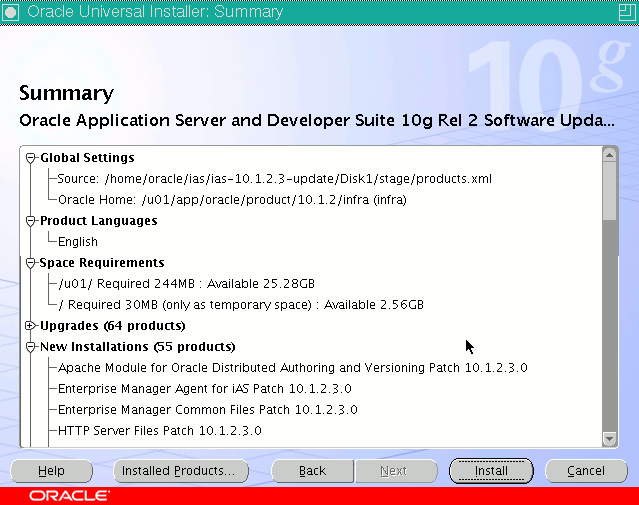Go back with the Back button

(x=313, y=471)
